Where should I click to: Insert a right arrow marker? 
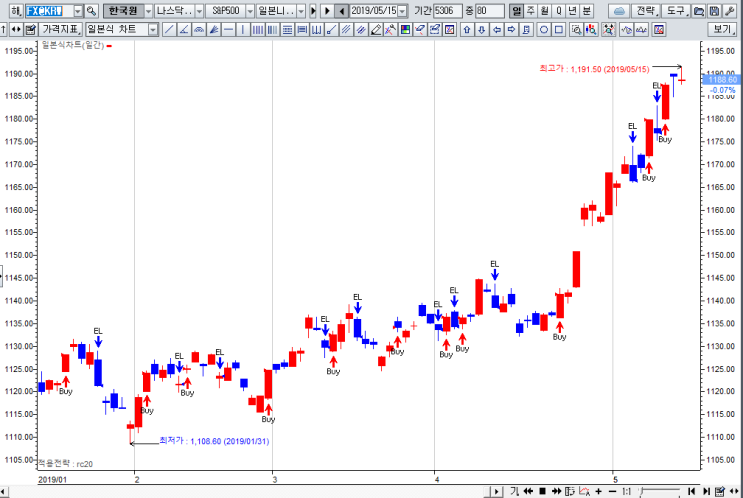(x=511, y=30)
